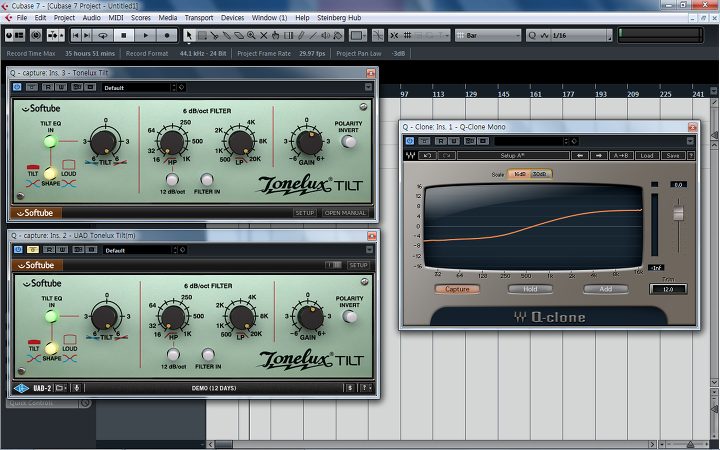This screenshot has height=450, width=720.
Task: Click Capture button in Q-Clone
Action: [x=457, y=289]
